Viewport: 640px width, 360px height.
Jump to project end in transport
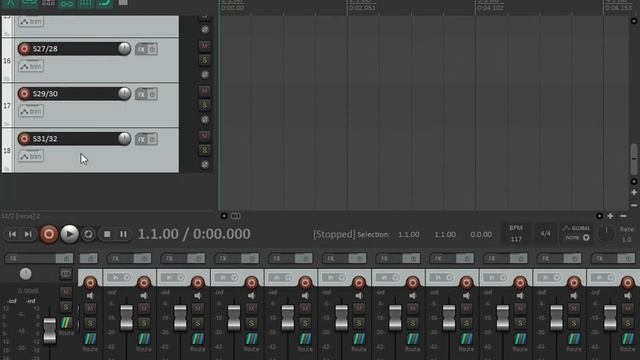click(x=28, y=234)
